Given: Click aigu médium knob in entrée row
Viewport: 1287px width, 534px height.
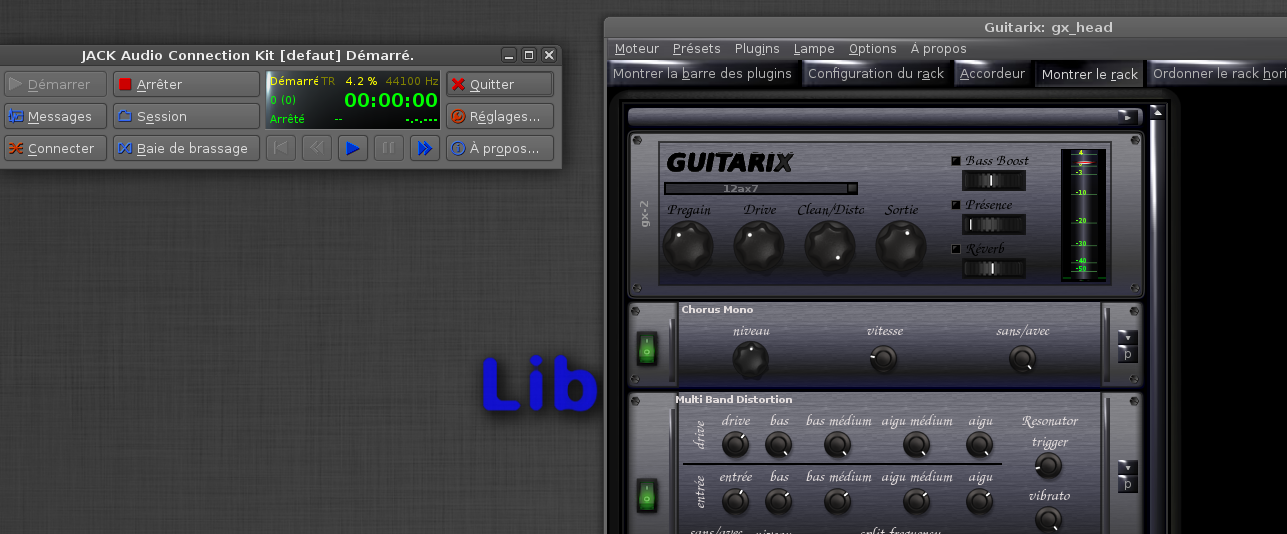Looking at the screenshot, I should [x=917, y=501].
